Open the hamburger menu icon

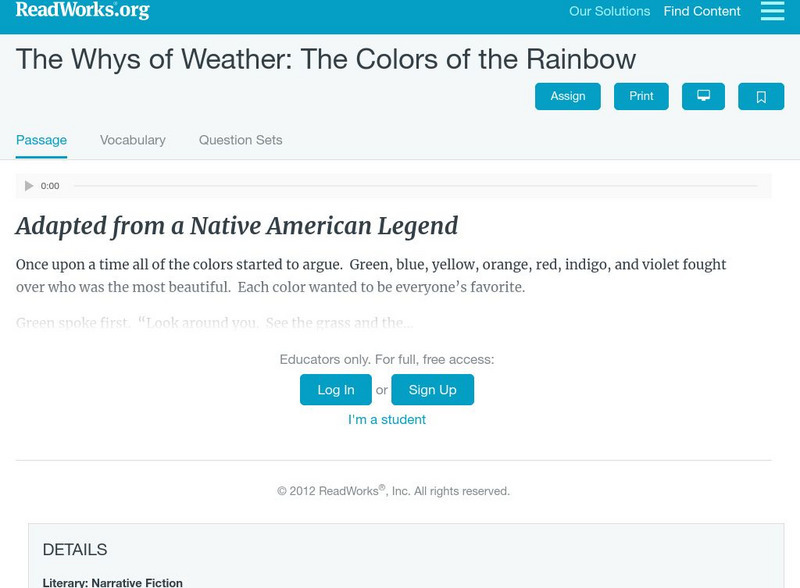[772, 11]
